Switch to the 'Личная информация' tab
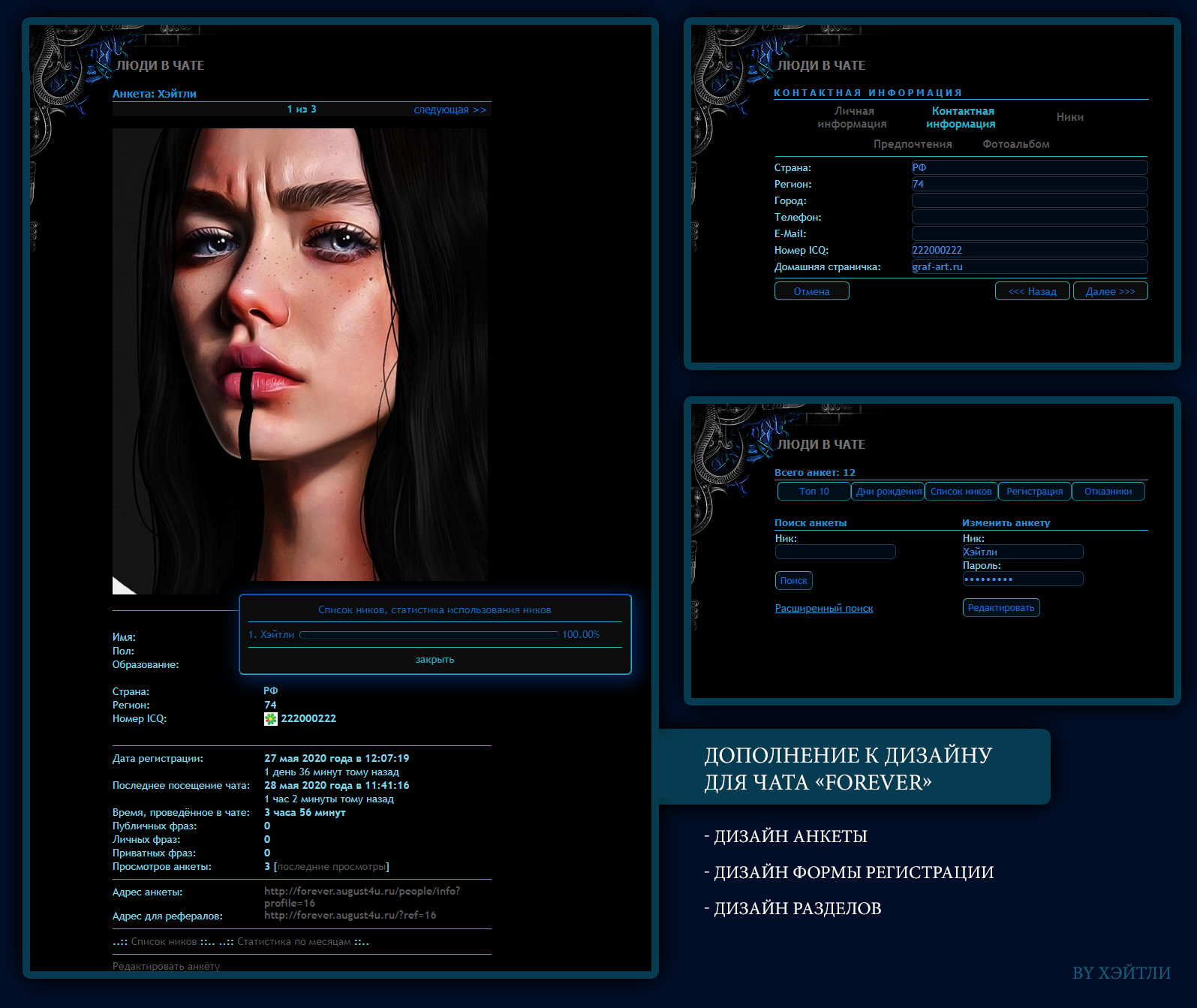Image resolution: width=1197 pixels, height=1008 pixels. tap(852, 118)
